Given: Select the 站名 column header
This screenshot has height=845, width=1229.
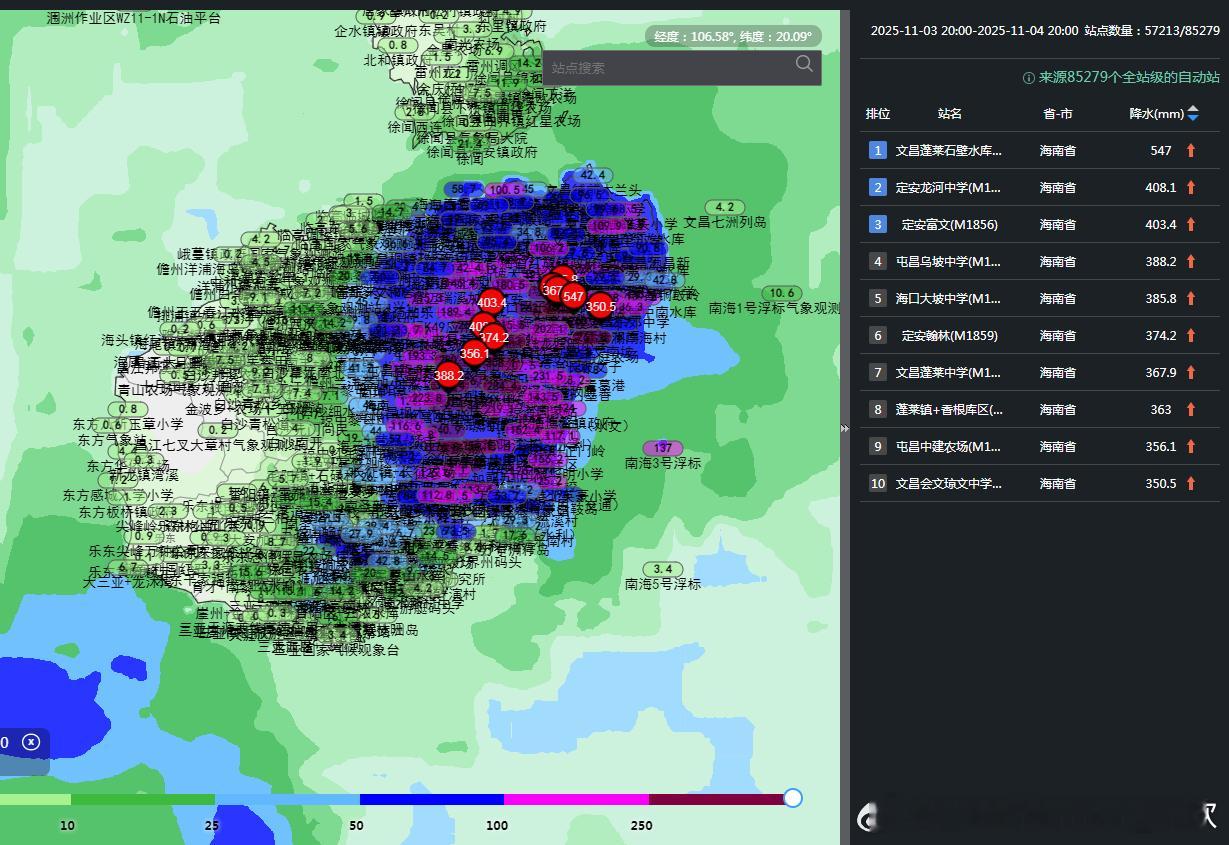Looking at the screenshot, I should pos(949,114).
